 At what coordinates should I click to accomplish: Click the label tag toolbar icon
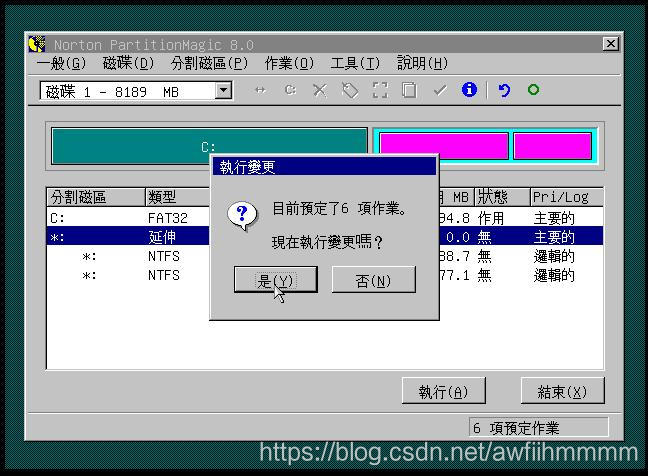pos(350,90)
